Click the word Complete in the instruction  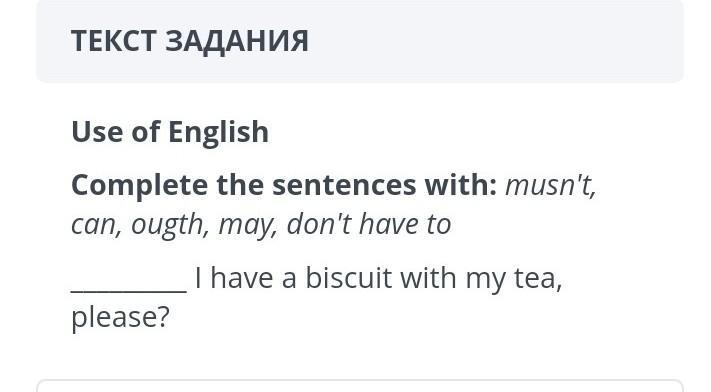coord(139,186)
